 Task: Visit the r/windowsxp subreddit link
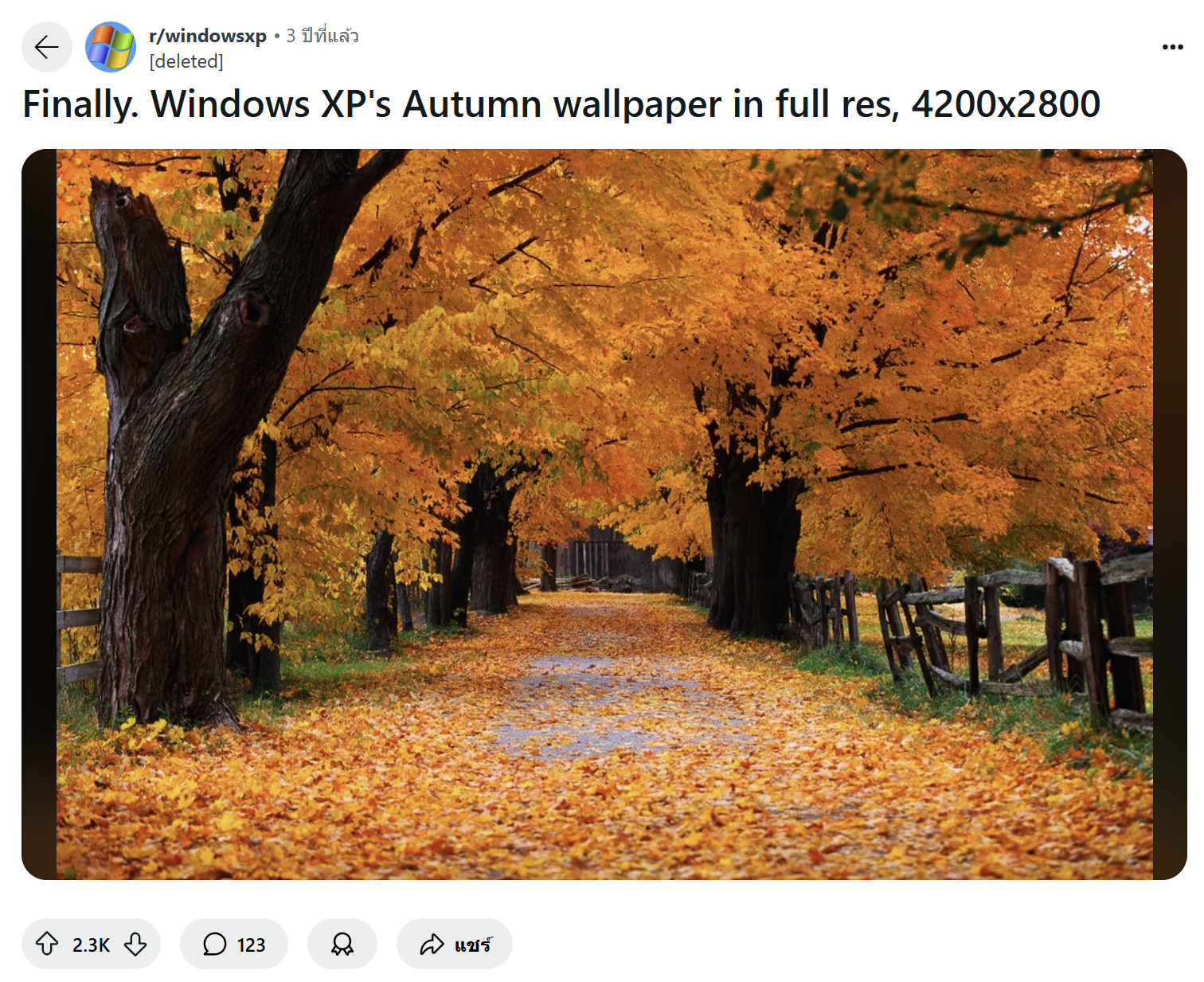coord(208,36)
